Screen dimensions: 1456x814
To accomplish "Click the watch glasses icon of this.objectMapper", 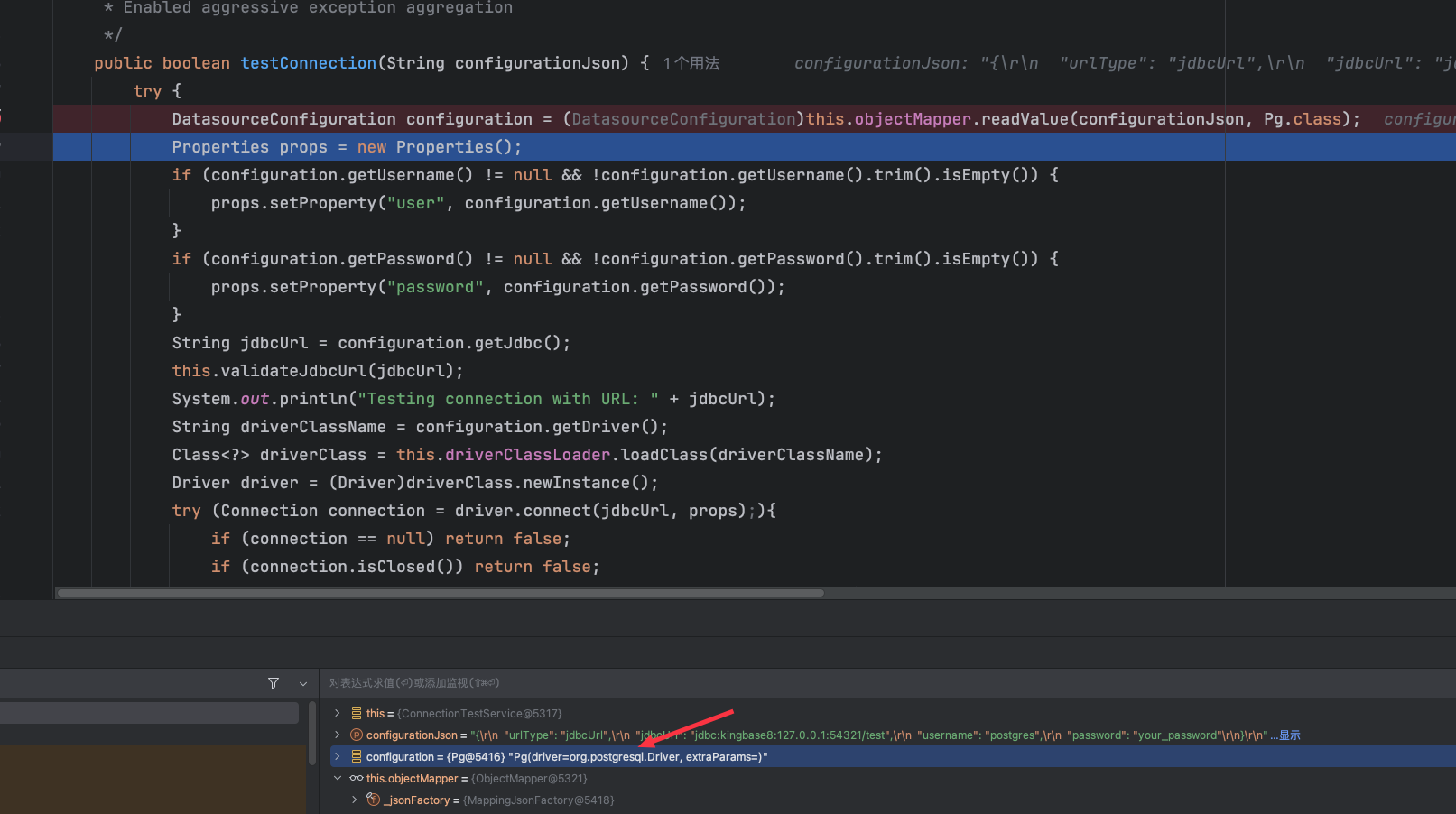I will (x=357, y=778).
